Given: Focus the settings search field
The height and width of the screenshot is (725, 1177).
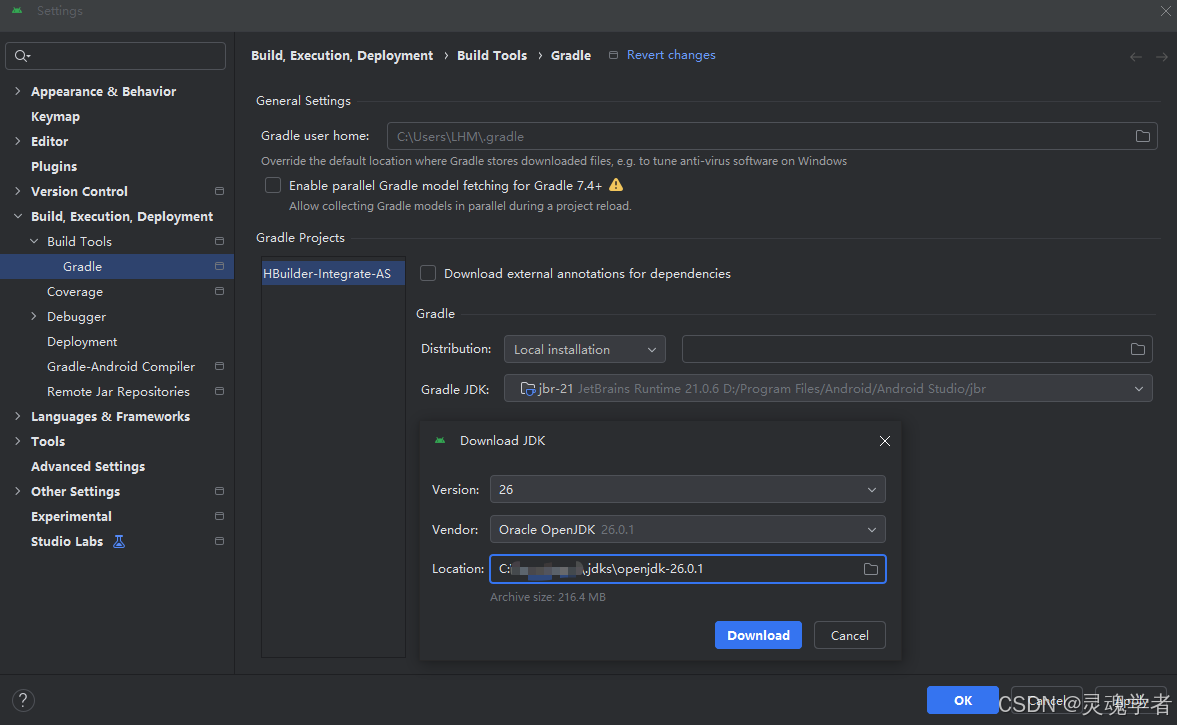Looking at the screenshot, I should point(116,56).
